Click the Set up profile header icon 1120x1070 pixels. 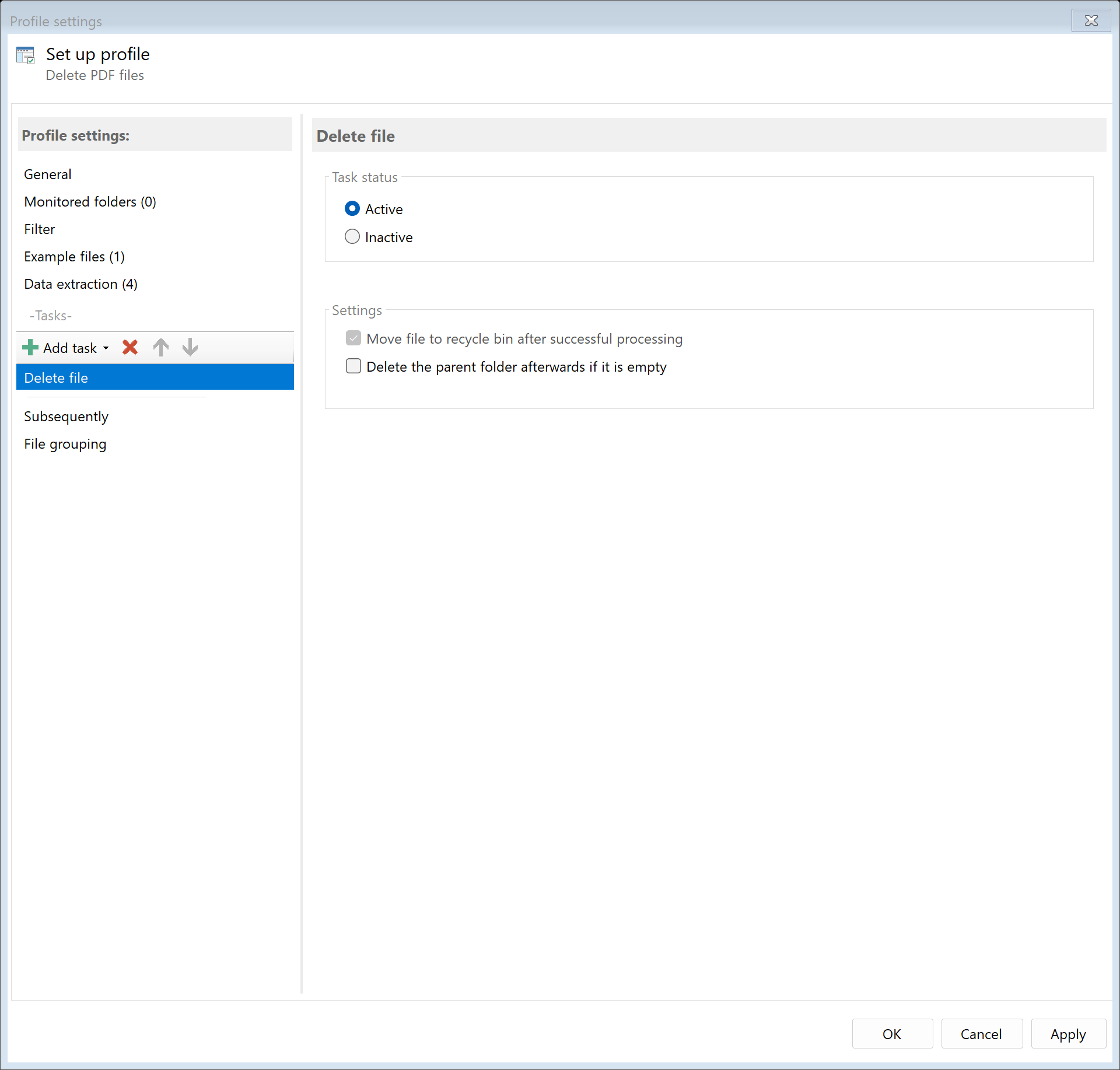point(26,54)
